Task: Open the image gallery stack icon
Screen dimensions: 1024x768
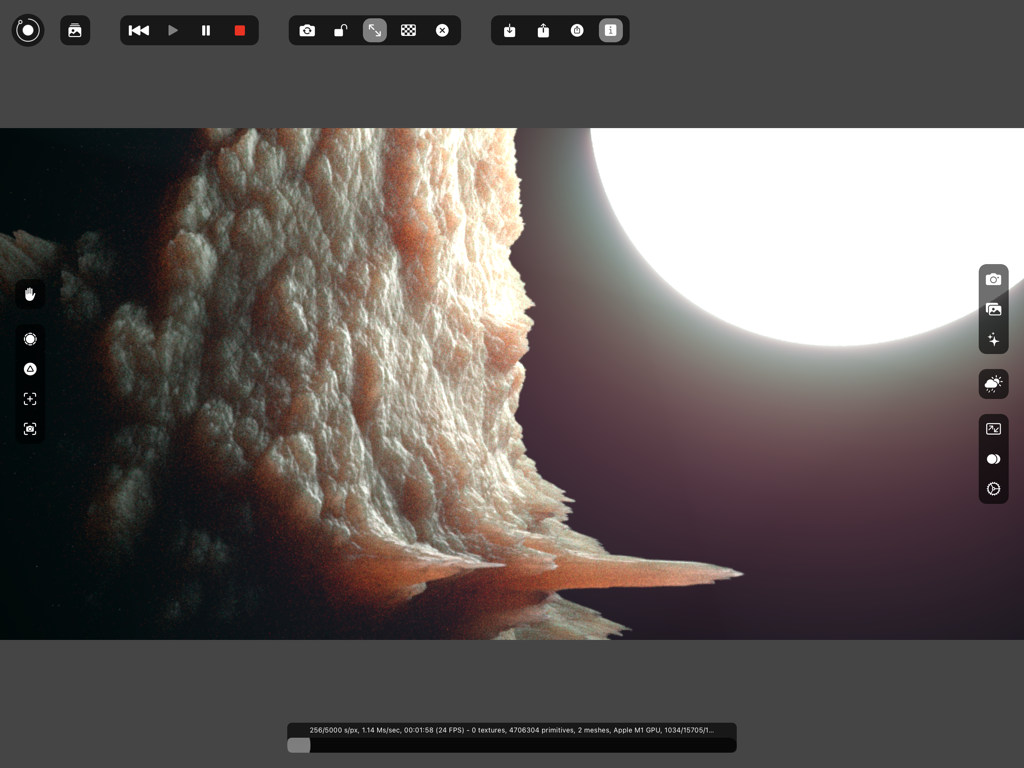Action: pyautogui.click(x=75, y=30)
